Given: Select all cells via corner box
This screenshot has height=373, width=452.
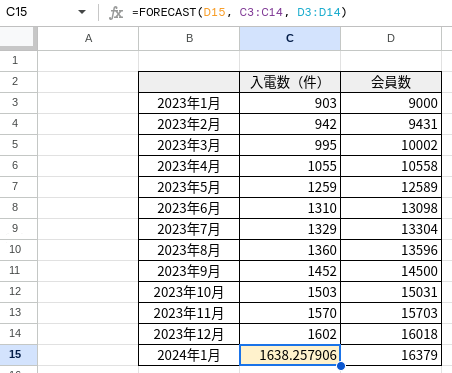Looking at the screenshot, I should [x=18, y=38].
